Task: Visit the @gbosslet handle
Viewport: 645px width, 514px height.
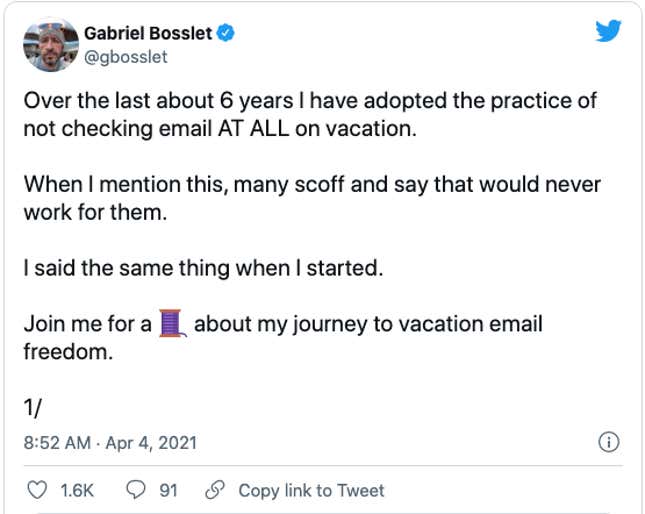Action: 125,57
